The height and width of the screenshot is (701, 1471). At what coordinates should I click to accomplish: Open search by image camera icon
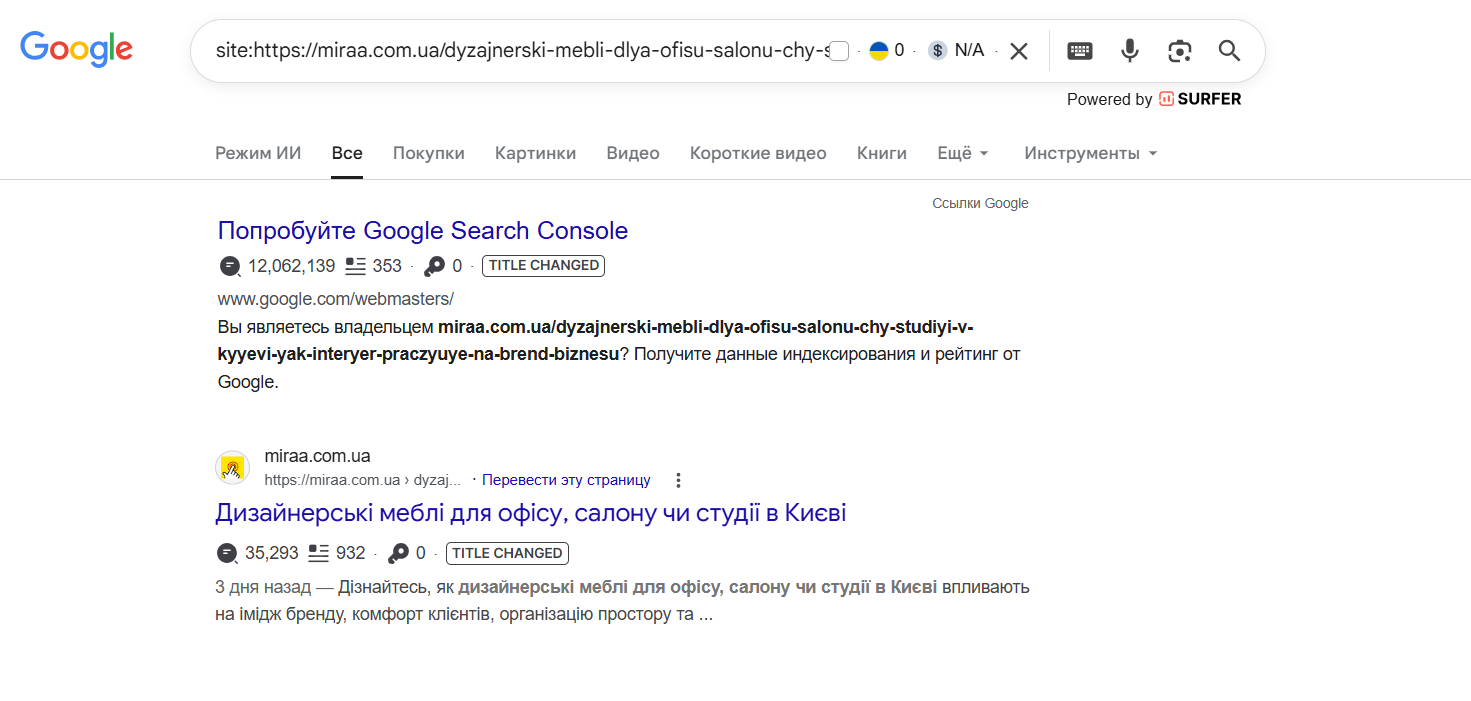pos(1180,51)
